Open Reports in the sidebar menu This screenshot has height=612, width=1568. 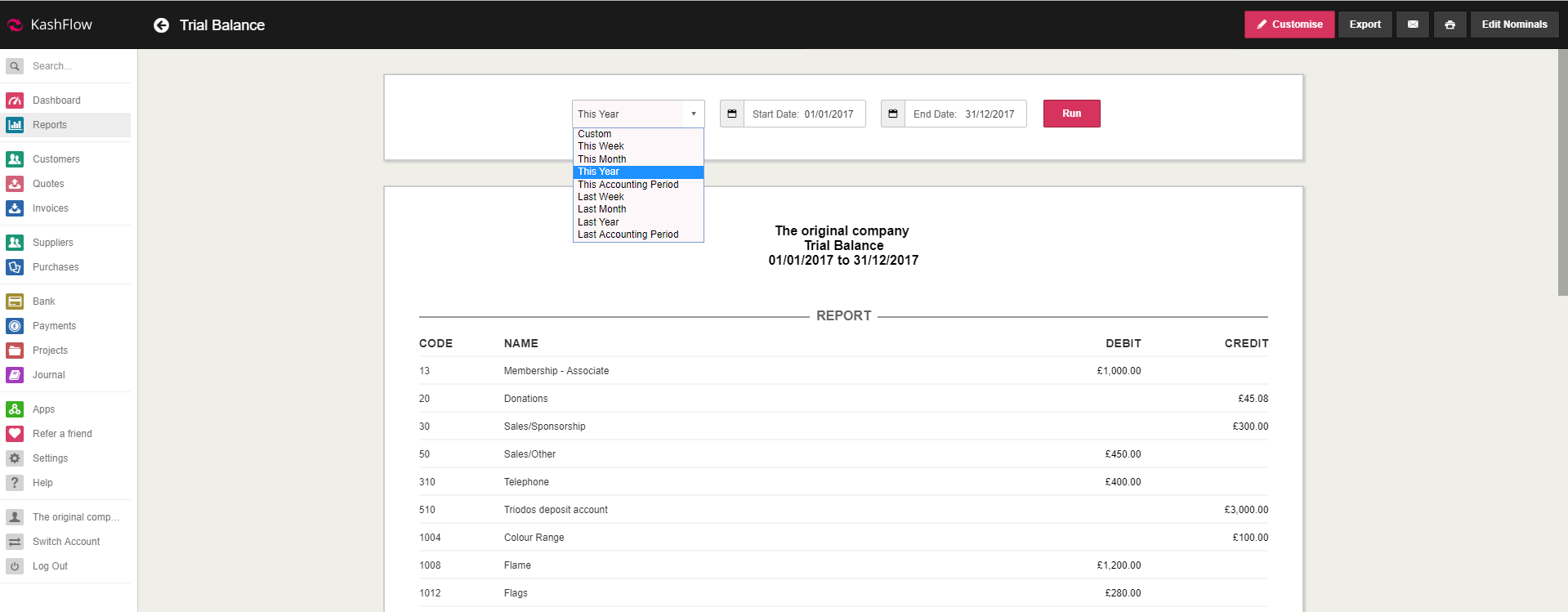[50, 125]
